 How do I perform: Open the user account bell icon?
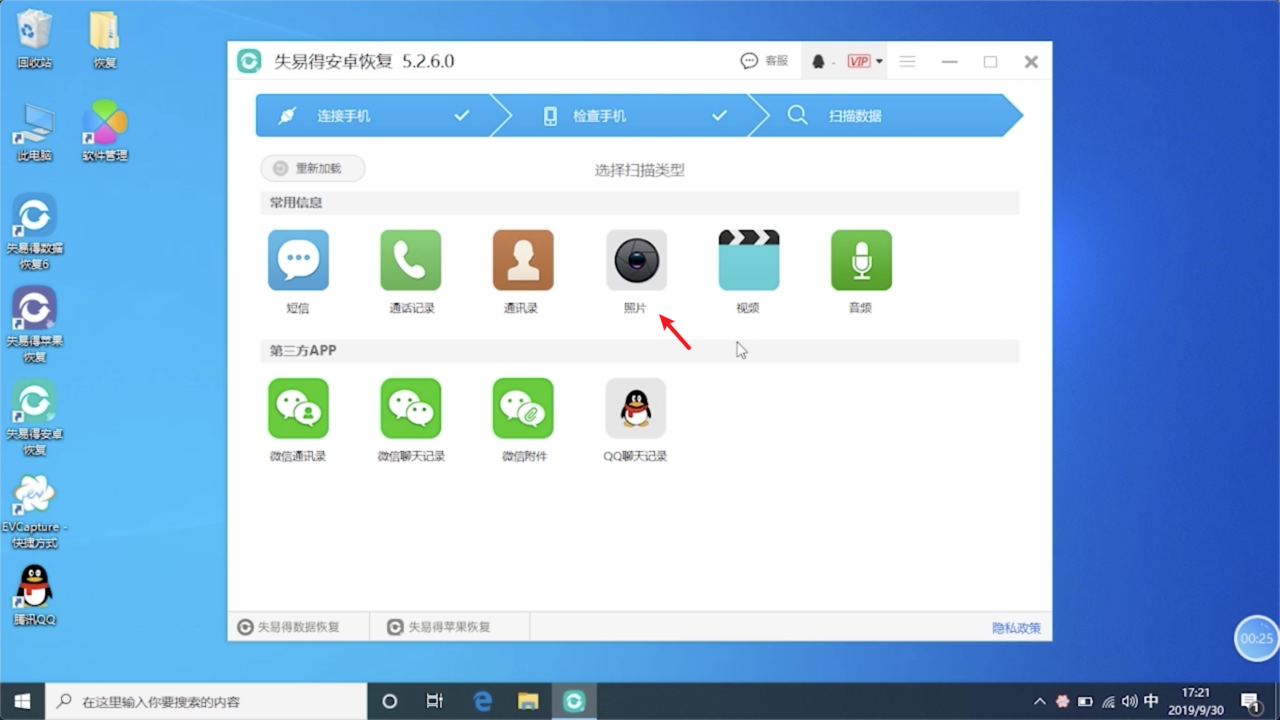pyautogui.click(x=818, y=62)
